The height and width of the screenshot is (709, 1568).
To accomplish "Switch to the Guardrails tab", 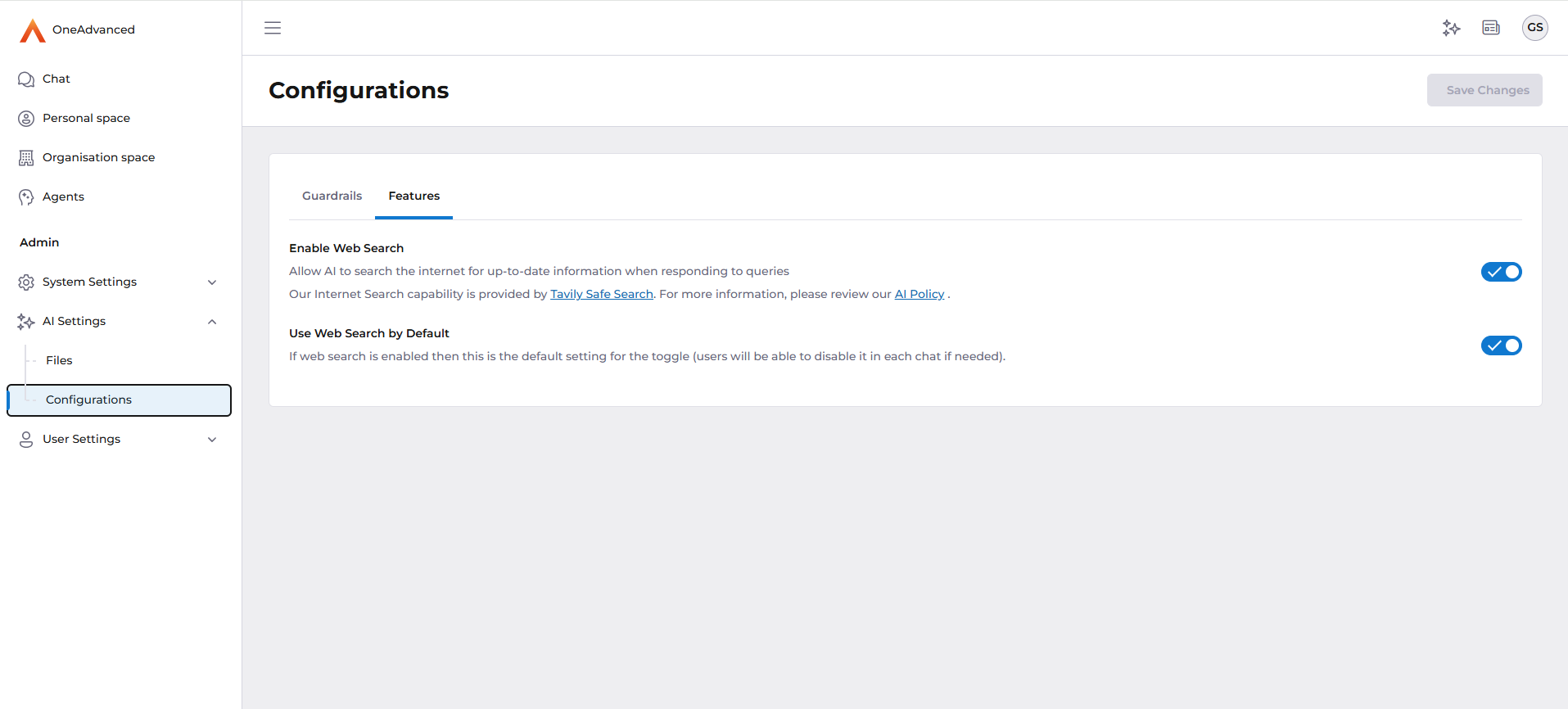I will point(332,196).
